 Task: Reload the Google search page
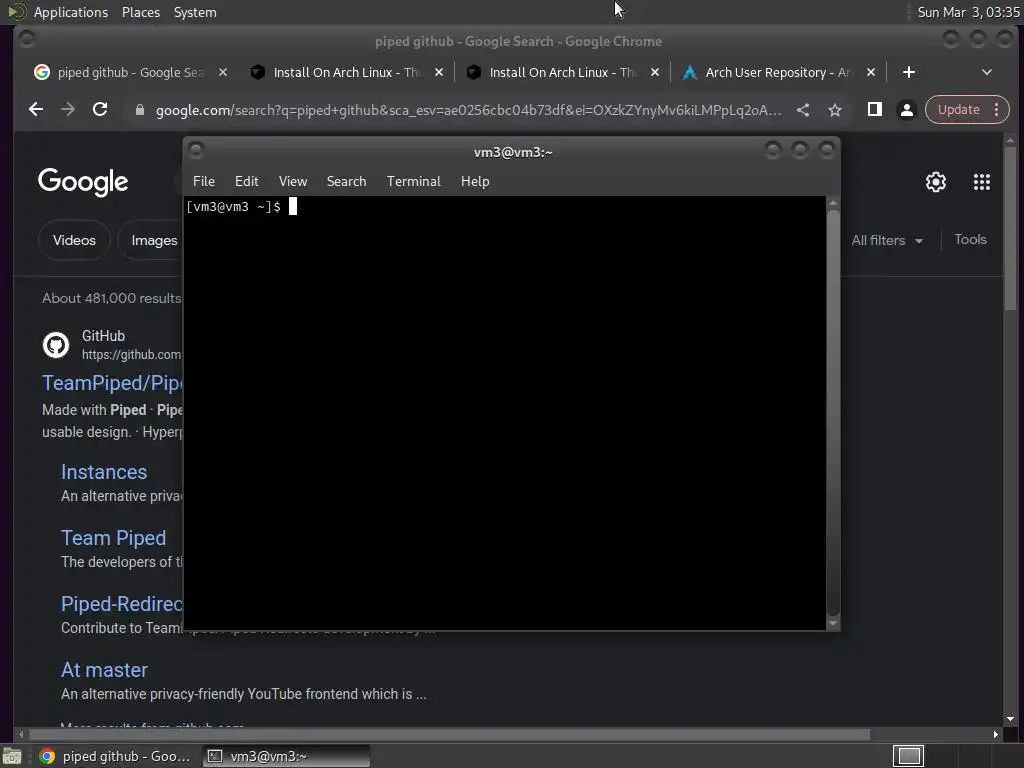tap(100, 110)
